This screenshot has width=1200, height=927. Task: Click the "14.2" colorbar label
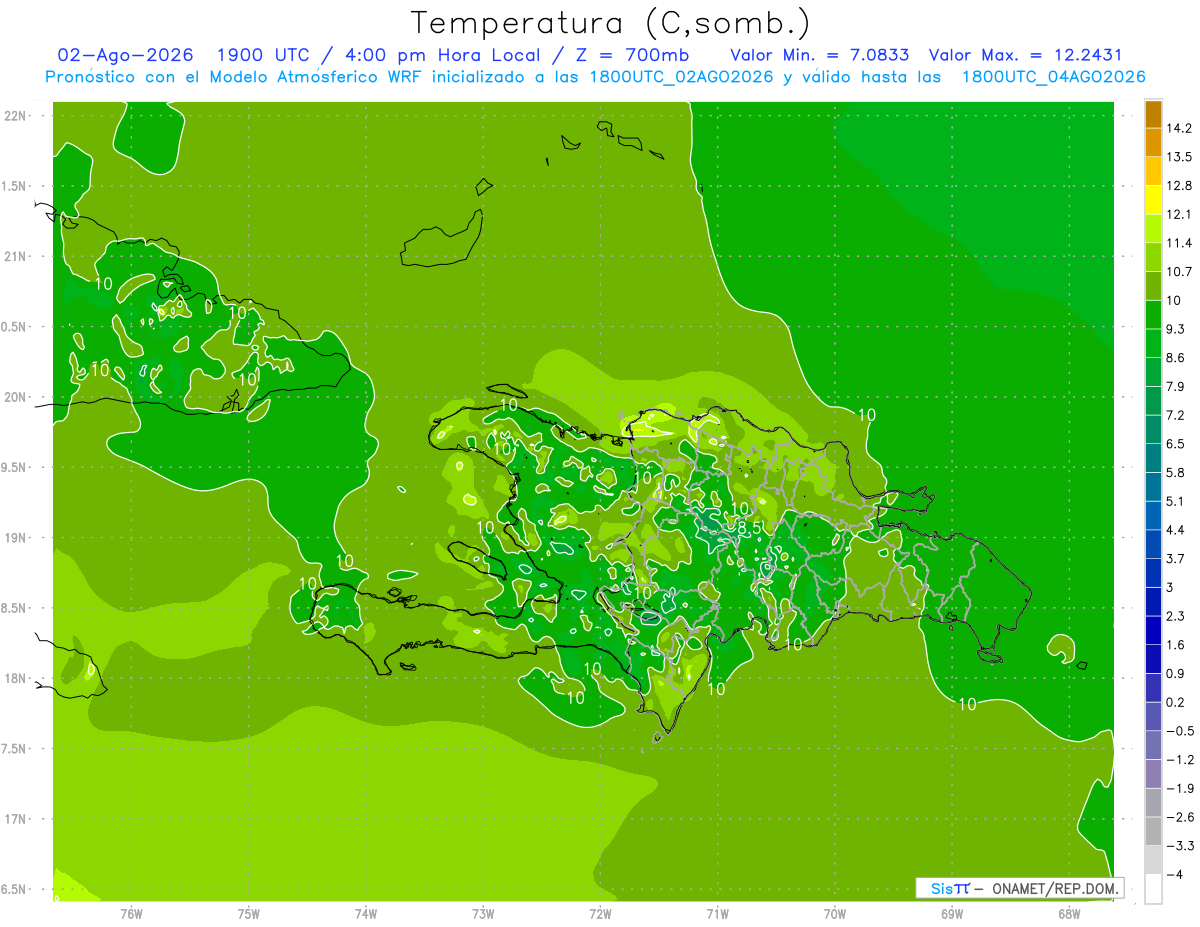[1180, 128]
